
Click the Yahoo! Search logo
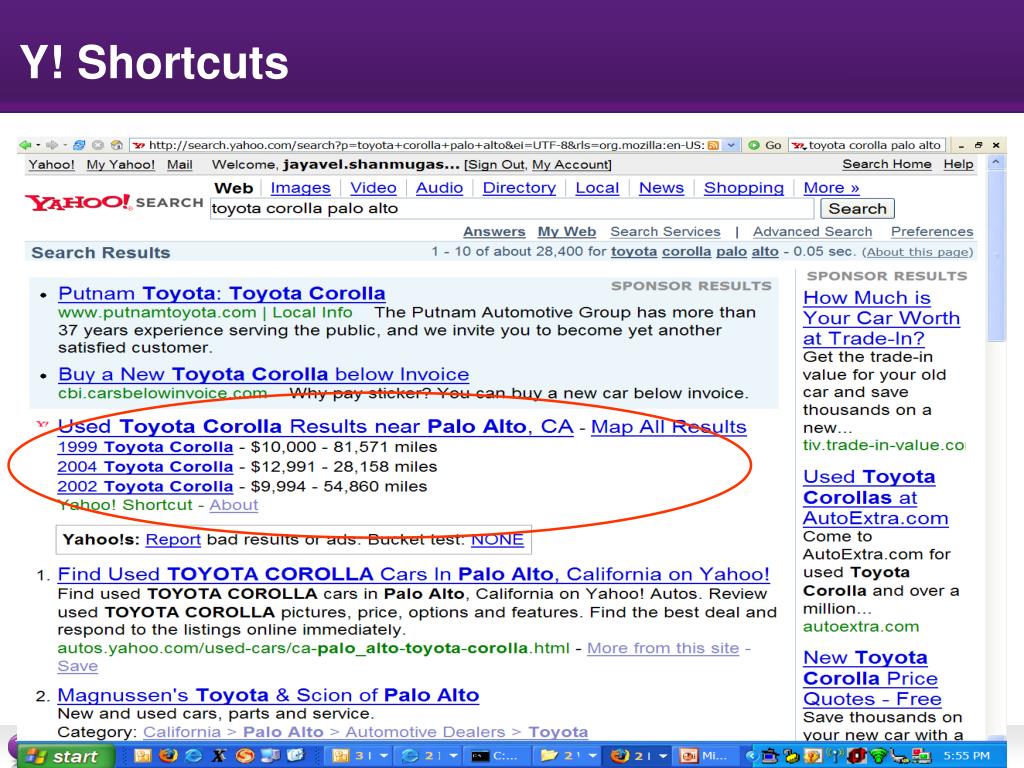(x=114, y=202)
